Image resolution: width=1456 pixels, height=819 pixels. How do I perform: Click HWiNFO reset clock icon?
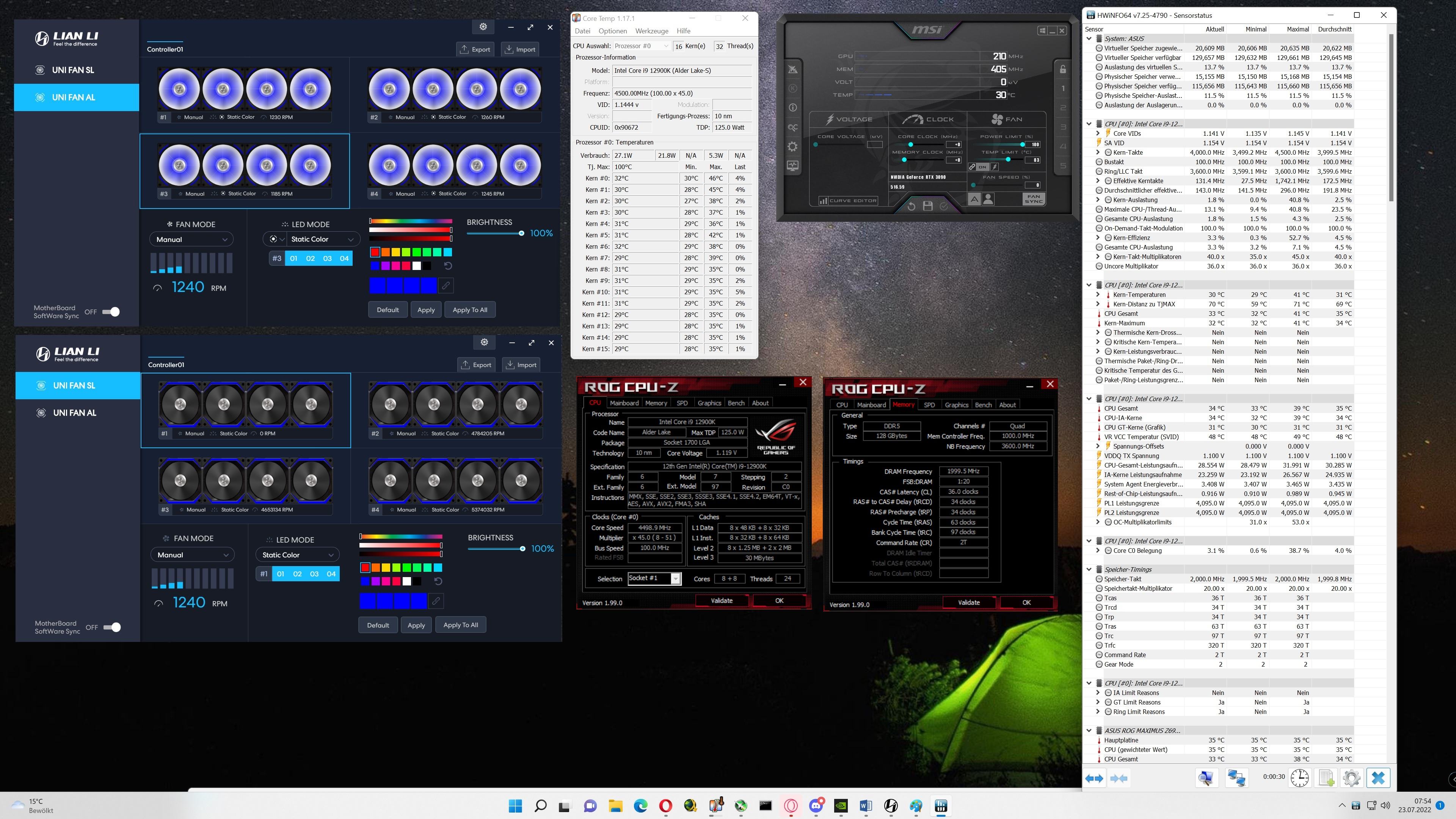point(1299,778)
